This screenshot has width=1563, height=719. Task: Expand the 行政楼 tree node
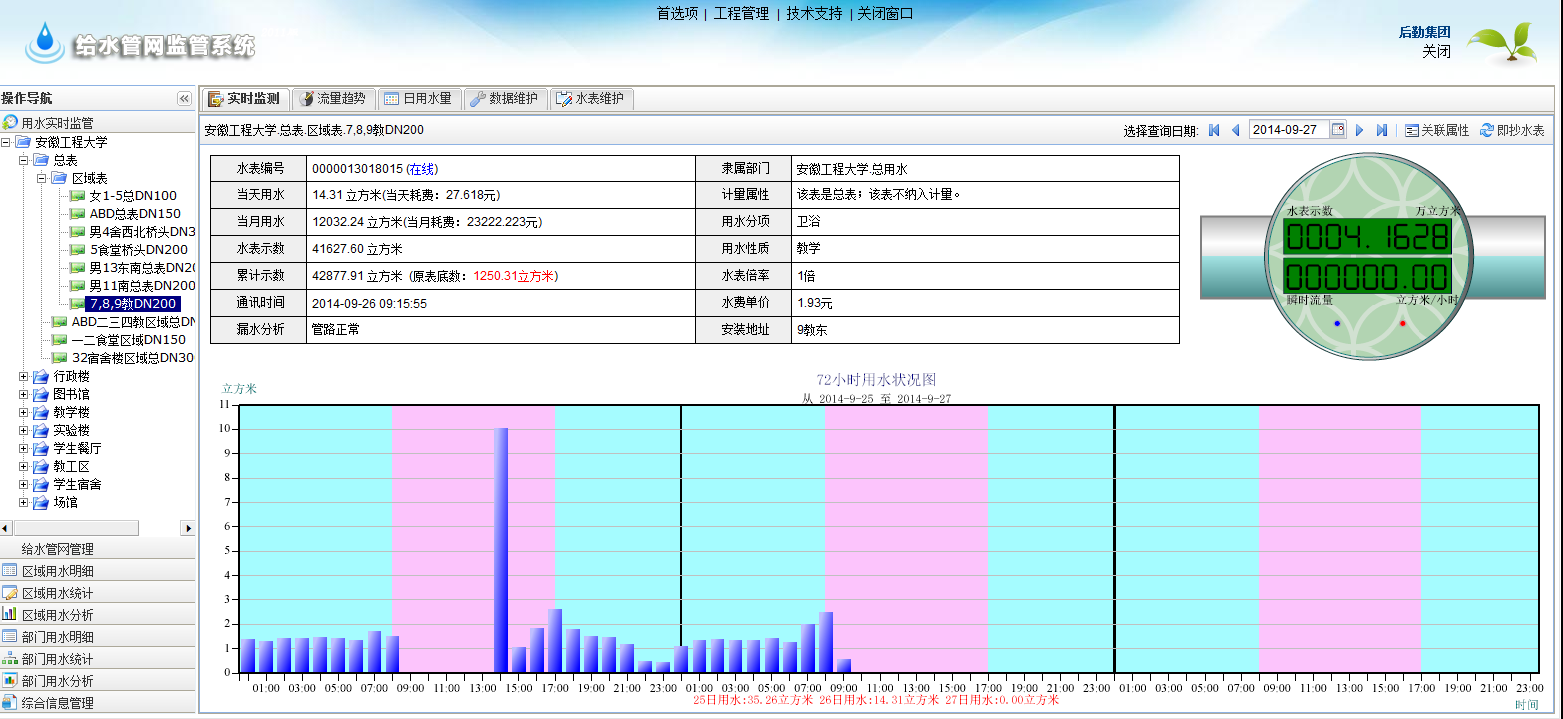click(24, 377)
